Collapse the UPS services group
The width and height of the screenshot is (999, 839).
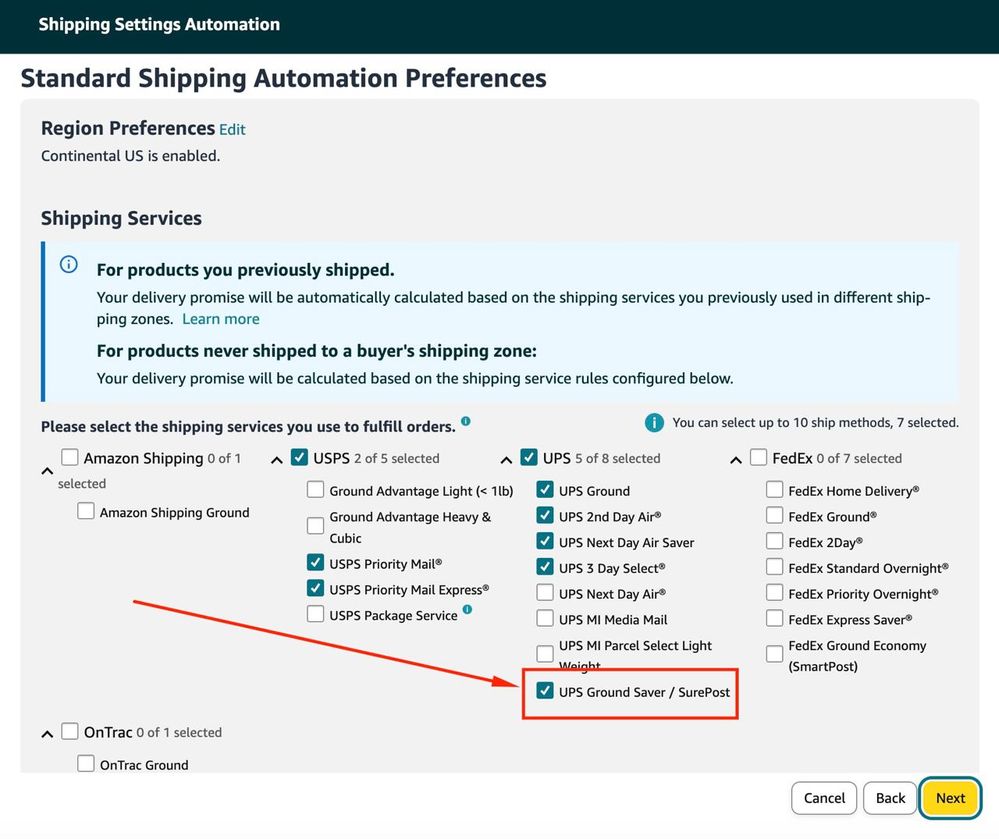506,460
